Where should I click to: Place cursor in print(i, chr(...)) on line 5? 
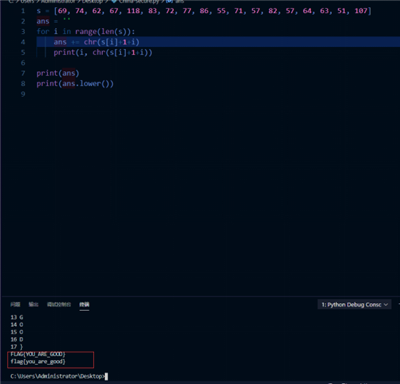[103, 52]
